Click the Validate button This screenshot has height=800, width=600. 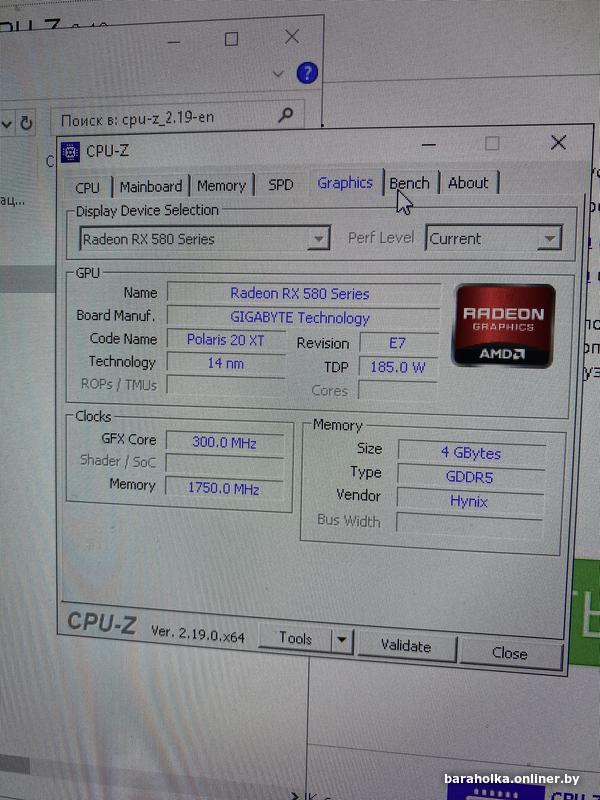coord(406,646)
